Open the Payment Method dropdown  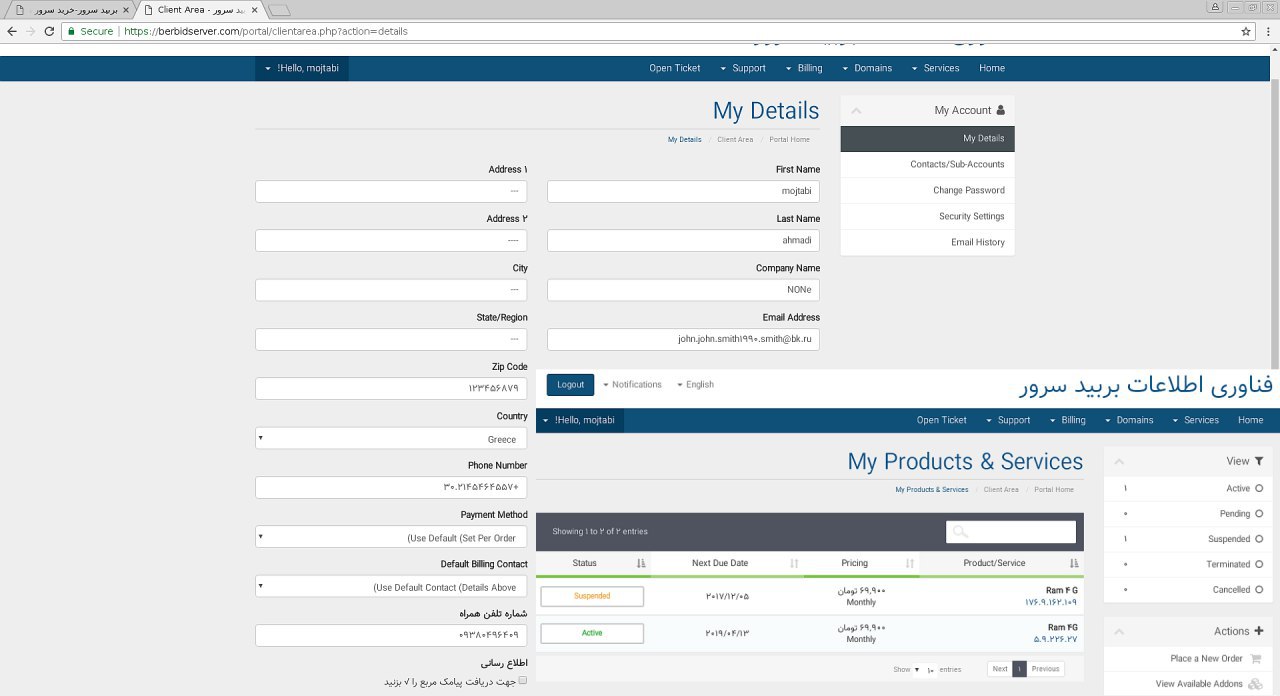pyautogui.click(x=391, y=537)
